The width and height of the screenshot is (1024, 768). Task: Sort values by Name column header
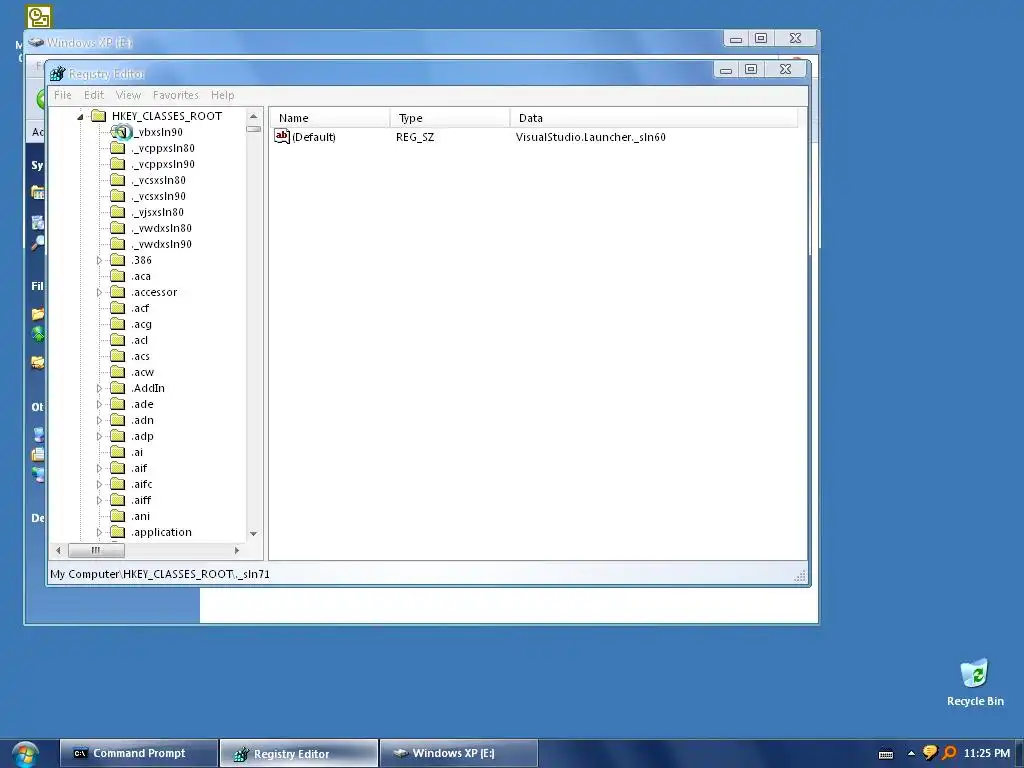[x=330, y=118]
